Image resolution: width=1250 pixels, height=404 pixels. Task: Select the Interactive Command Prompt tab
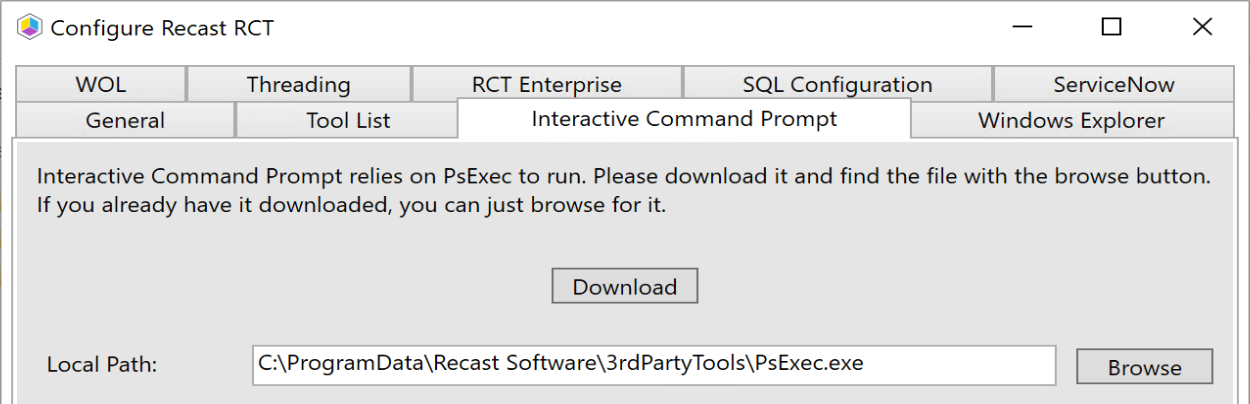coord(684,119)
